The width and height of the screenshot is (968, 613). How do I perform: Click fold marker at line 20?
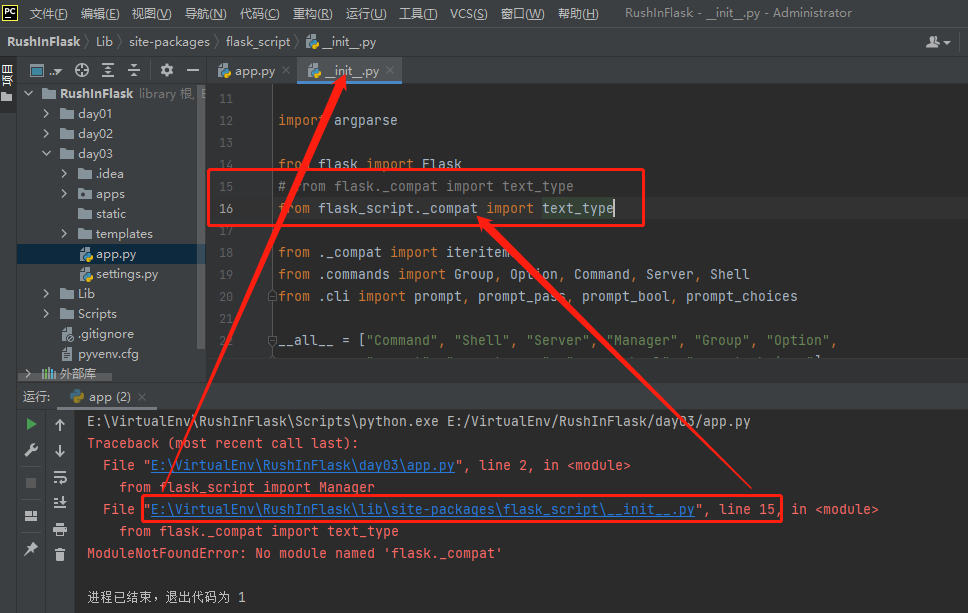click(x=272, y=296)
